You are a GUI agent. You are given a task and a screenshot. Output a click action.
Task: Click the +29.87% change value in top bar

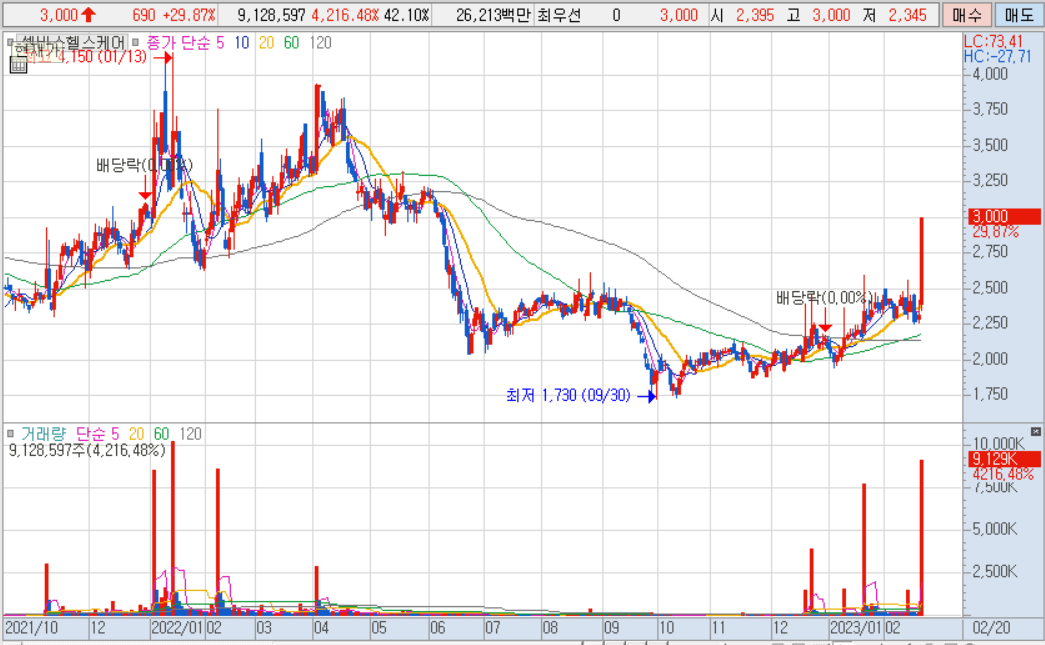189,15
